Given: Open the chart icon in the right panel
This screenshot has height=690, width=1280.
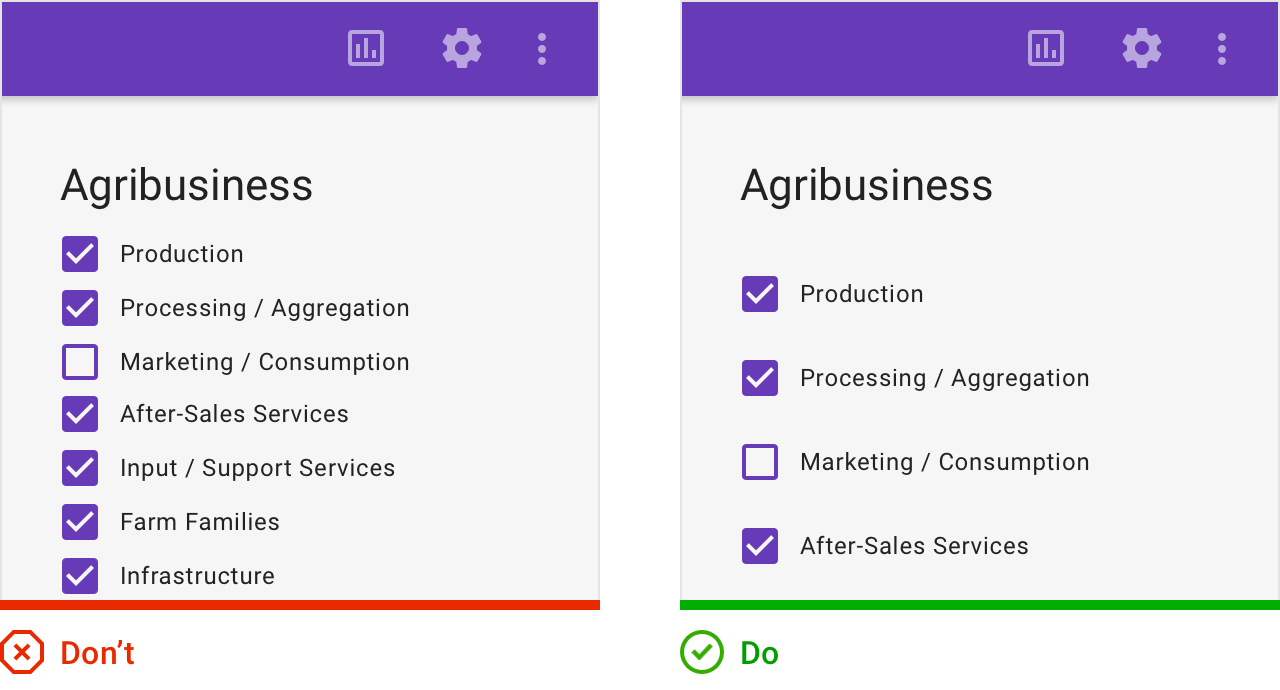Looking at the screenshot, I should pos(1046,48).
